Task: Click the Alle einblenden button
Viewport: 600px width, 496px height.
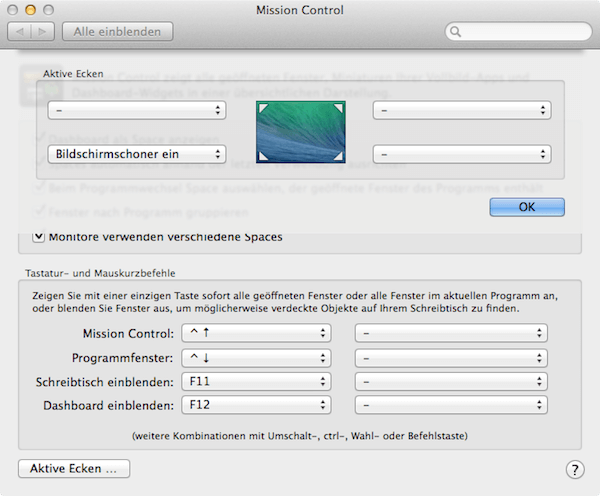Action: click(117, 32)
